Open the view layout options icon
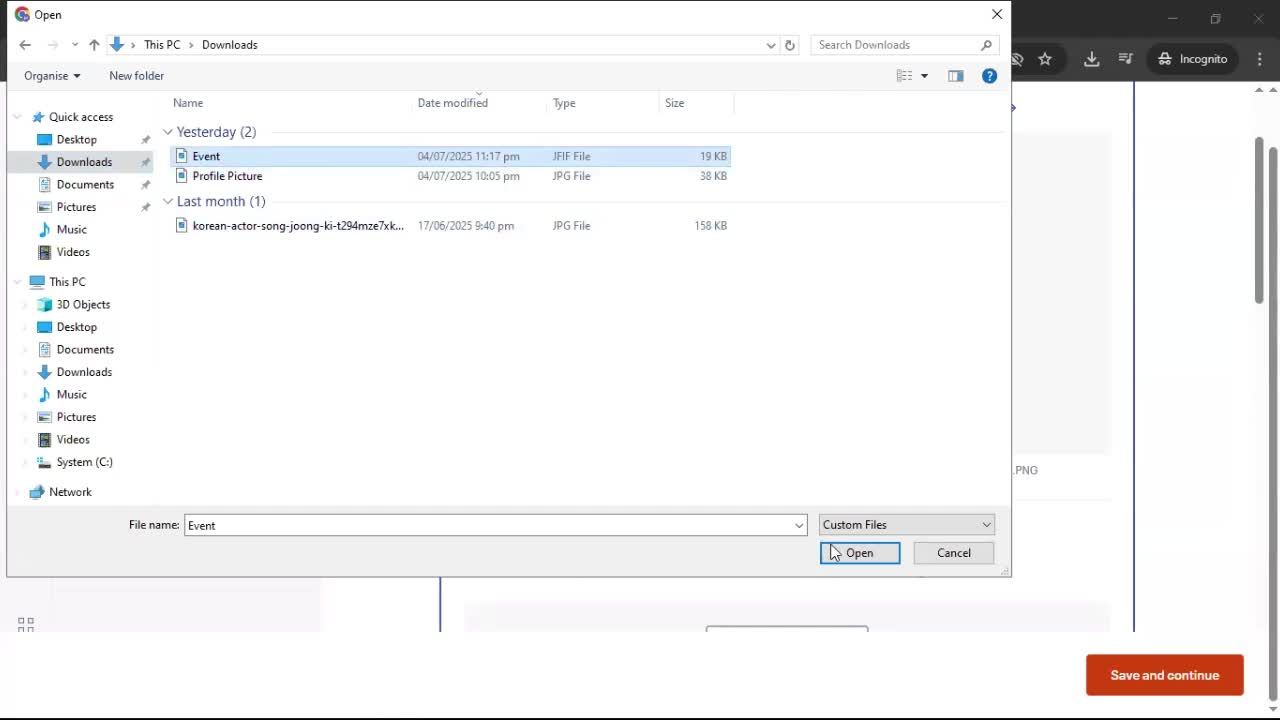1280x720 pixels. 904,76
